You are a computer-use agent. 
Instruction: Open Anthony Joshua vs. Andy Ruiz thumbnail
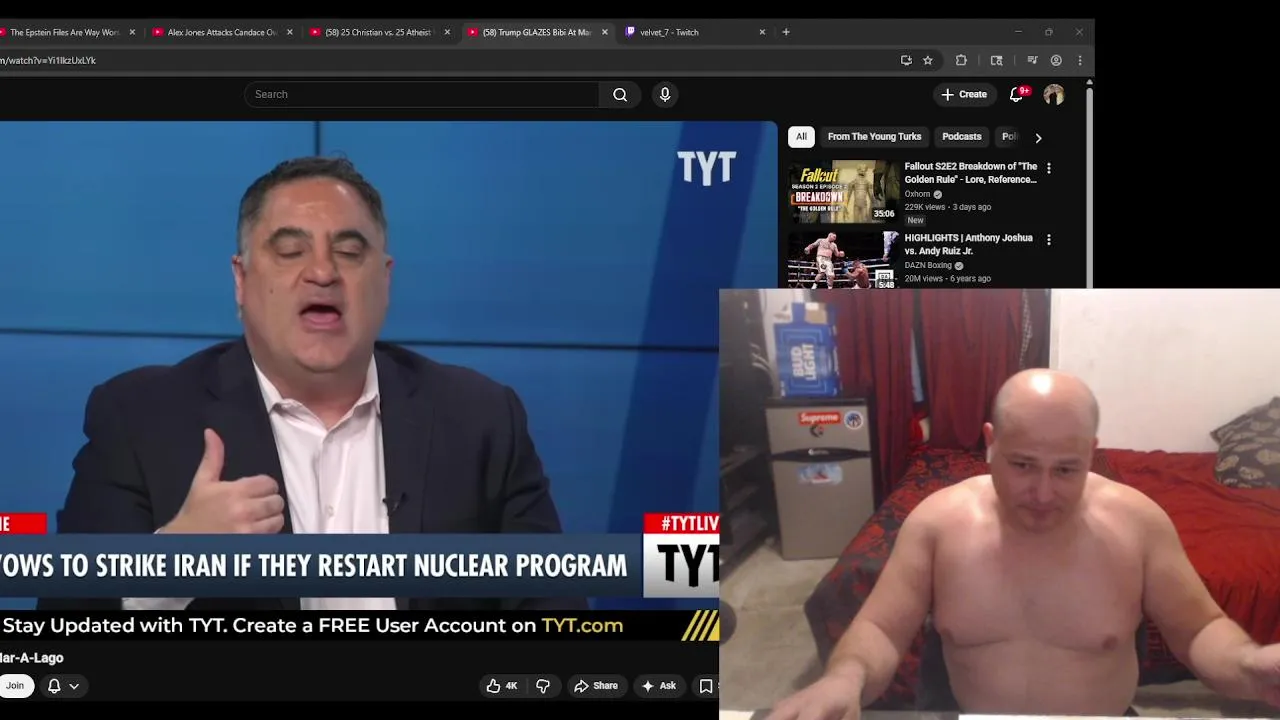tap(844, 260)
